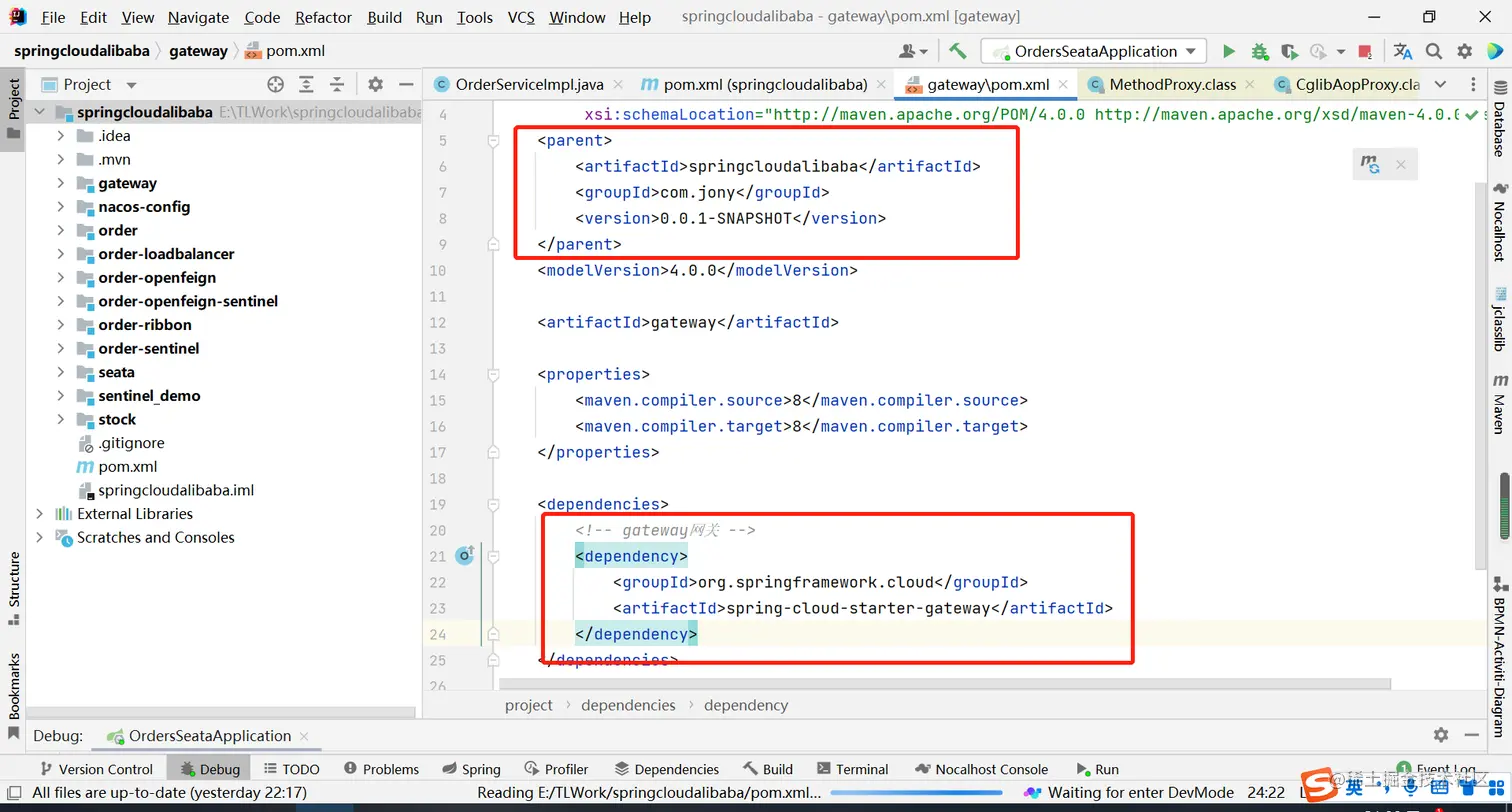Open Nocalhost Console tool window
This screenshot has height=812, width=1512.
tap(980, 769)
